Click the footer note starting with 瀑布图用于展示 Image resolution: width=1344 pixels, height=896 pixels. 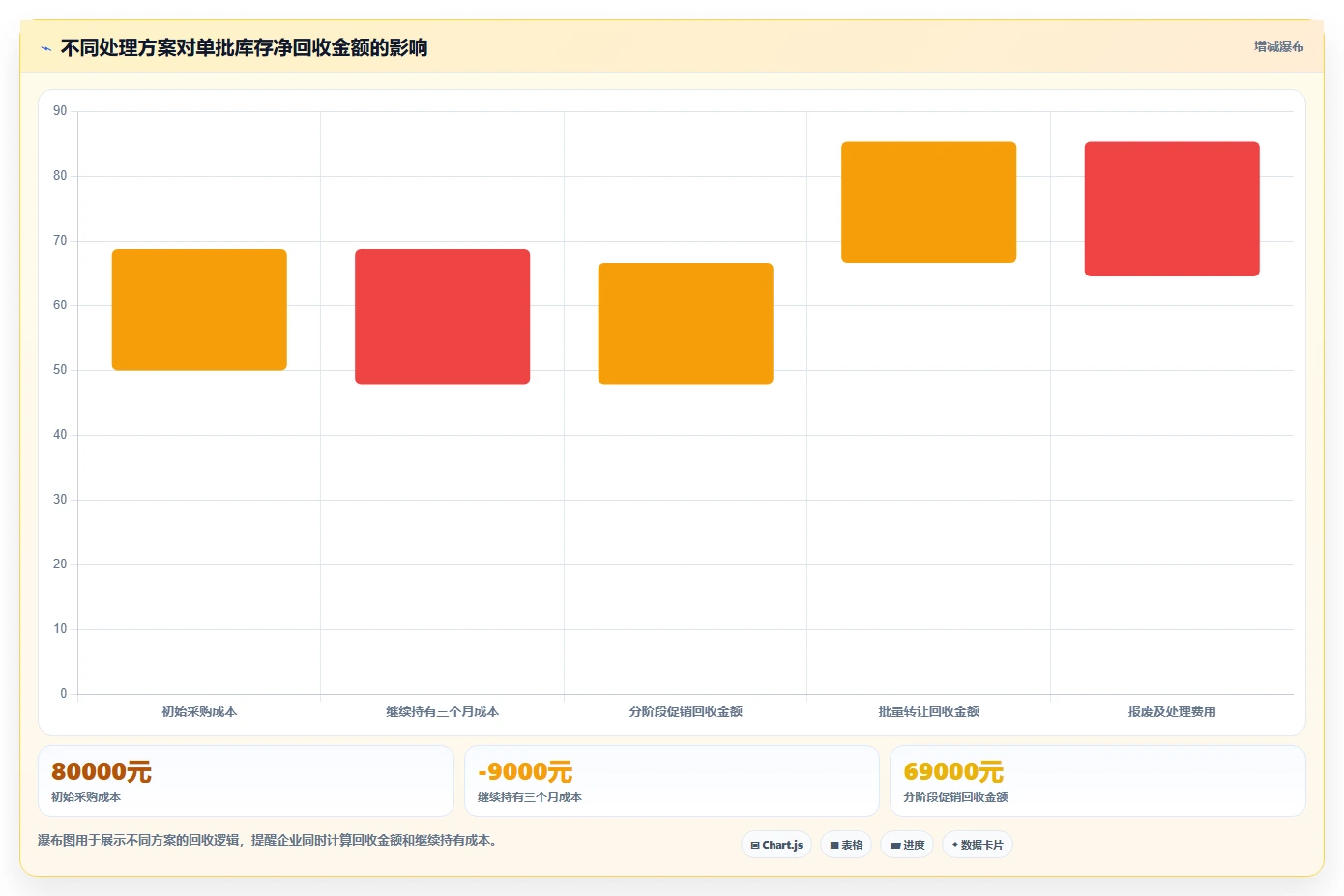268,841
